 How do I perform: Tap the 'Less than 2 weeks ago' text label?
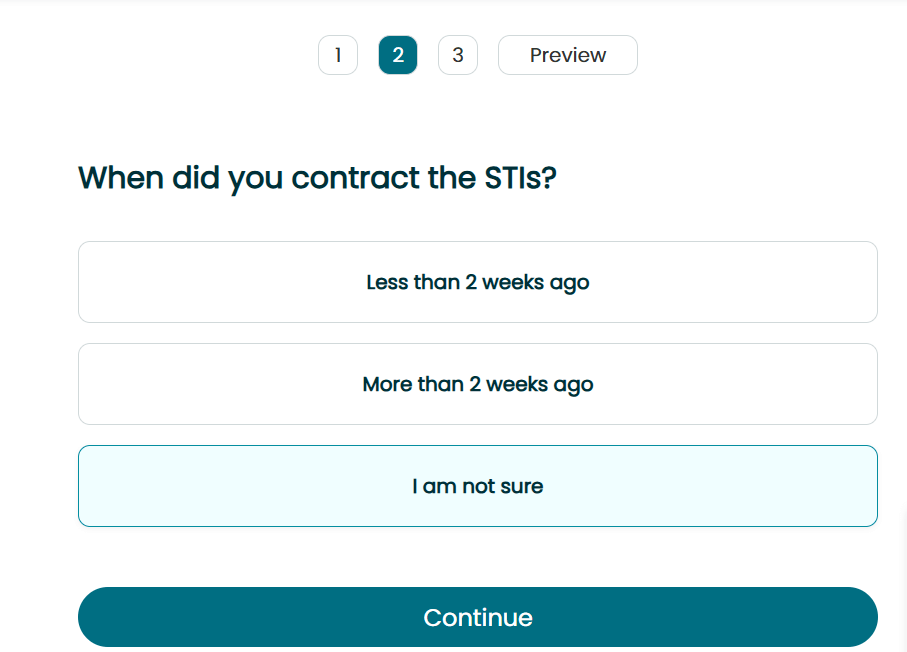click(x=478, y=282)
